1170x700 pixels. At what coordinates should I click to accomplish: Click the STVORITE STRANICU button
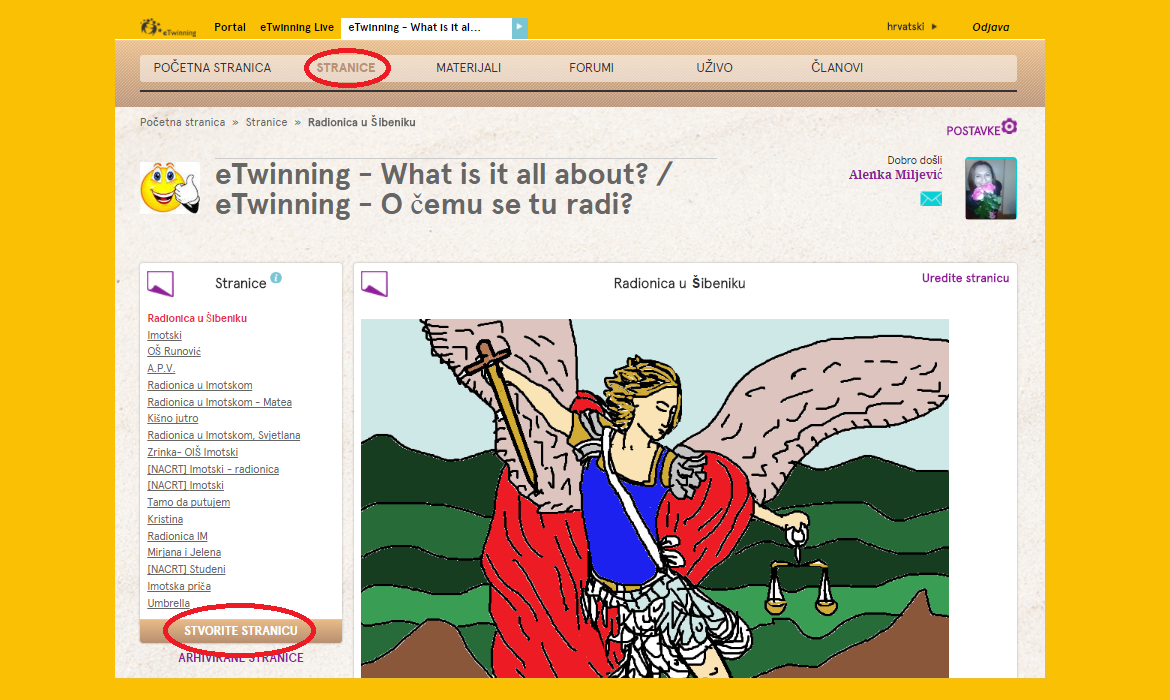tap(240, 631)
